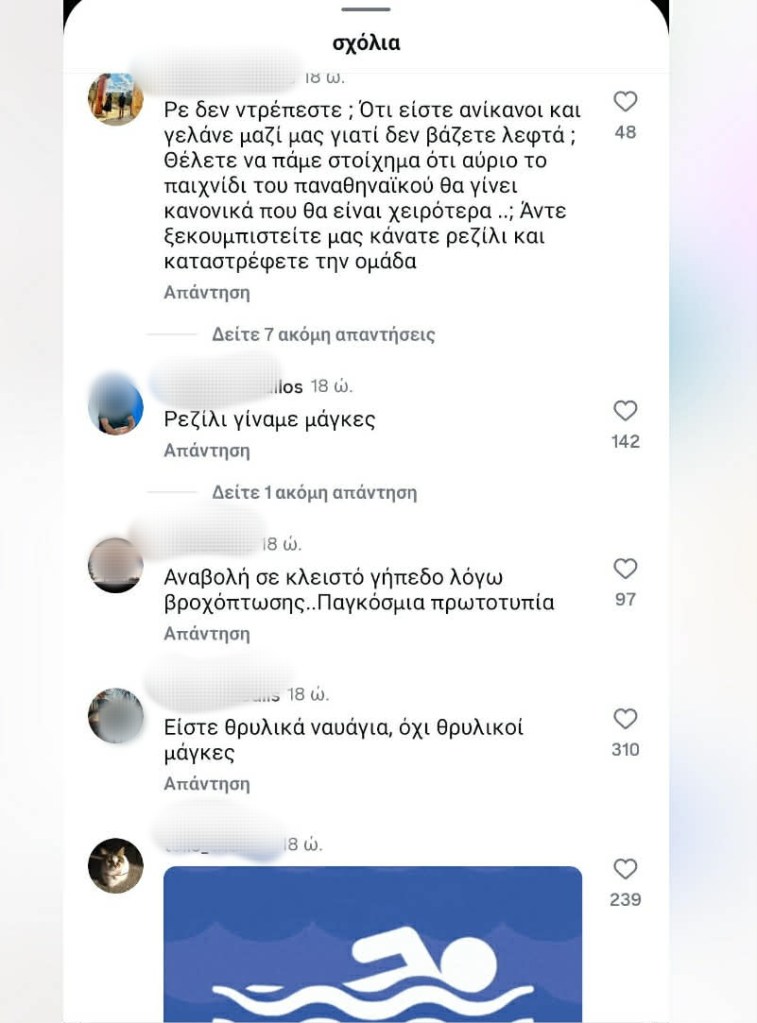Viewport: 757px width, 1023px height.
Task: Click Απάντηση under 'Παγκόσμια πρωτοτυπία' comment
Action: click(x=207, y=634)
